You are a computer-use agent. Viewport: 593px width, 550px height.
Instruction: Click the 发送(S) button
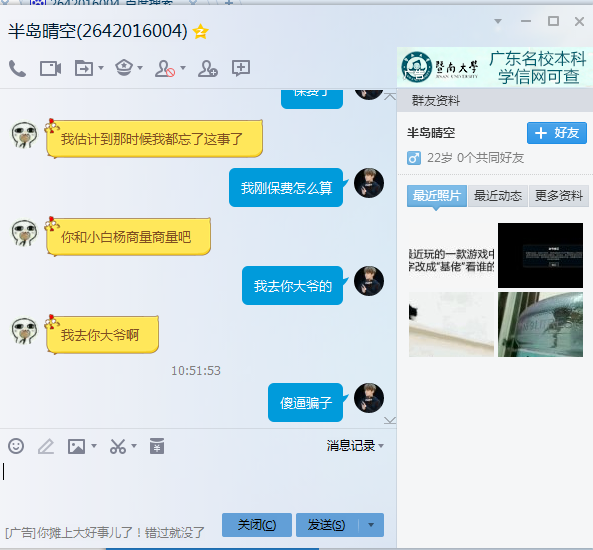(327, 525)
